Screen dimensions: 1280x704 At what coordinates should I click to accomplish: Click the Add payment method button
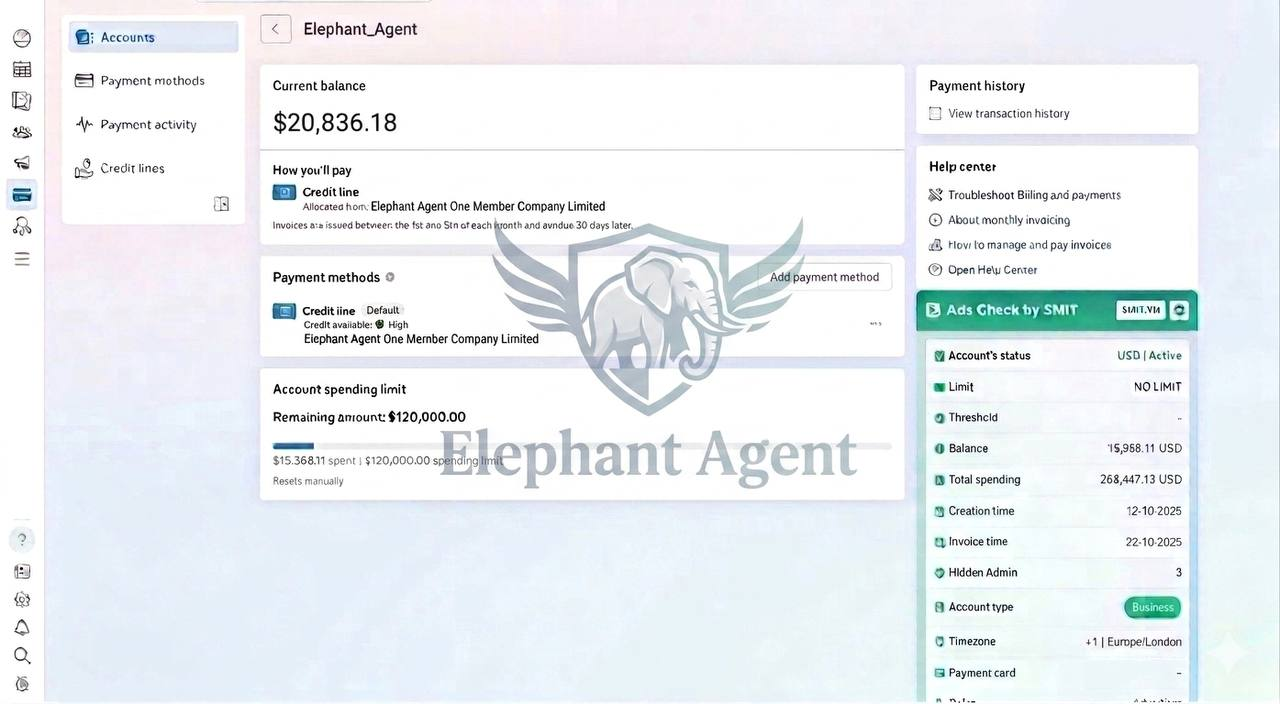824,277
